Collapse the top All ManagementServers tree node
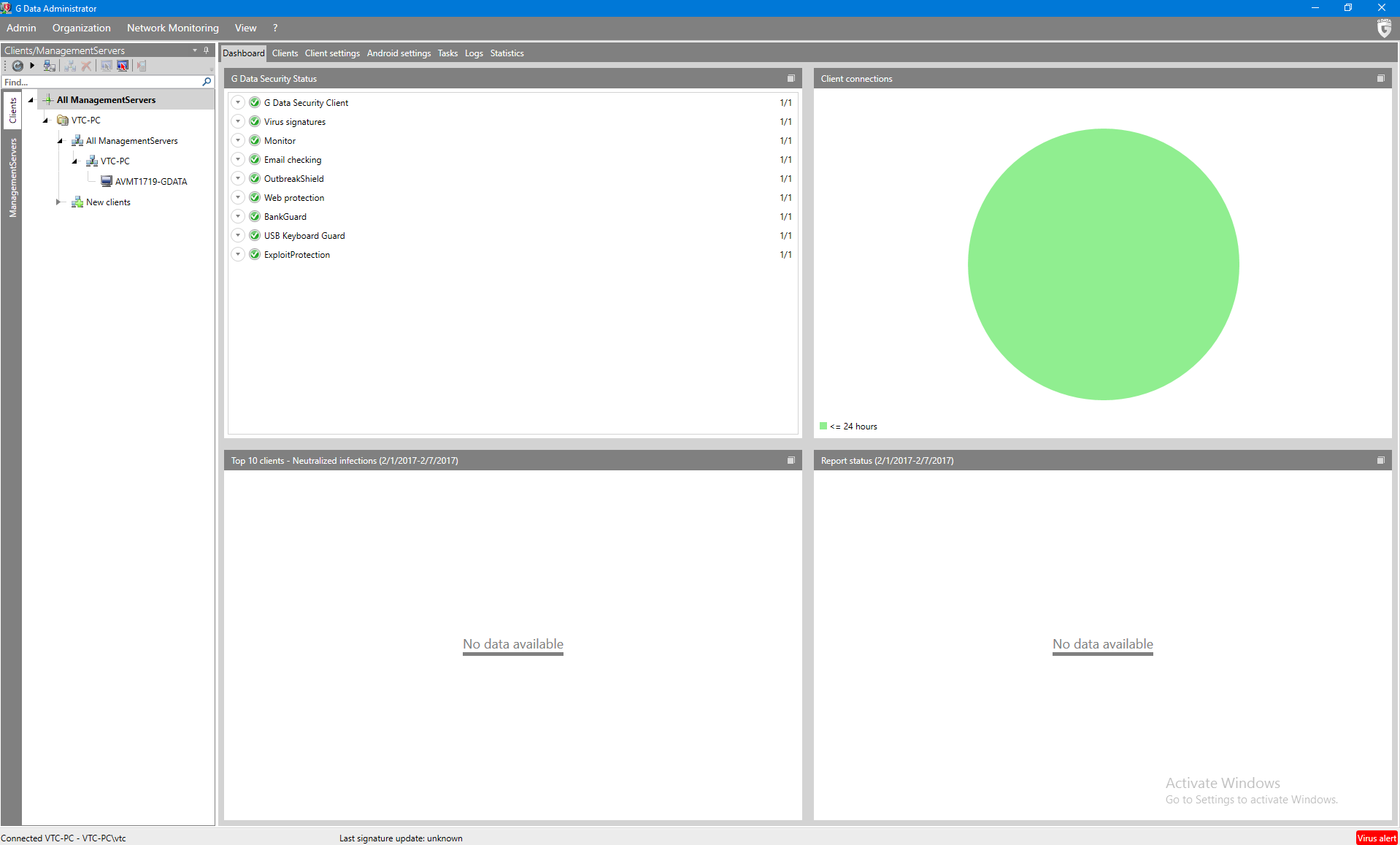 (31, 100)
